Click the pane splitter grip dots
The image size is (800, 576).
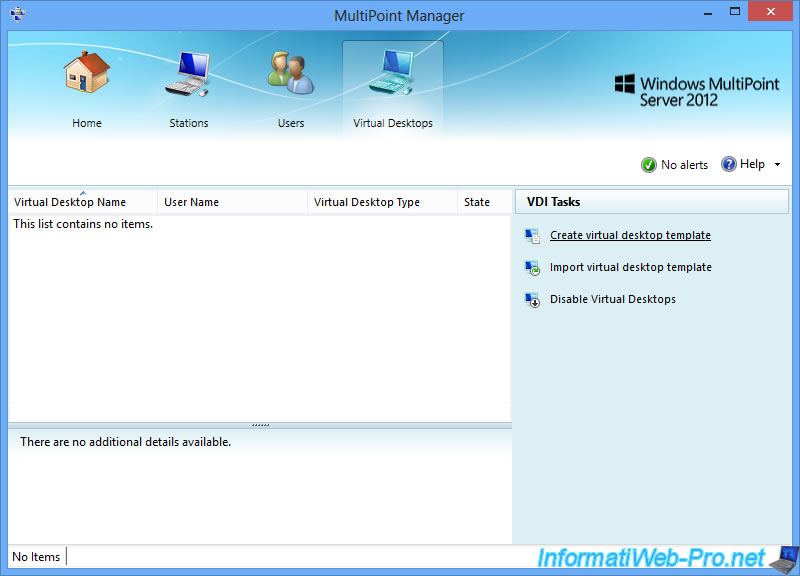[x=260, y=425]
